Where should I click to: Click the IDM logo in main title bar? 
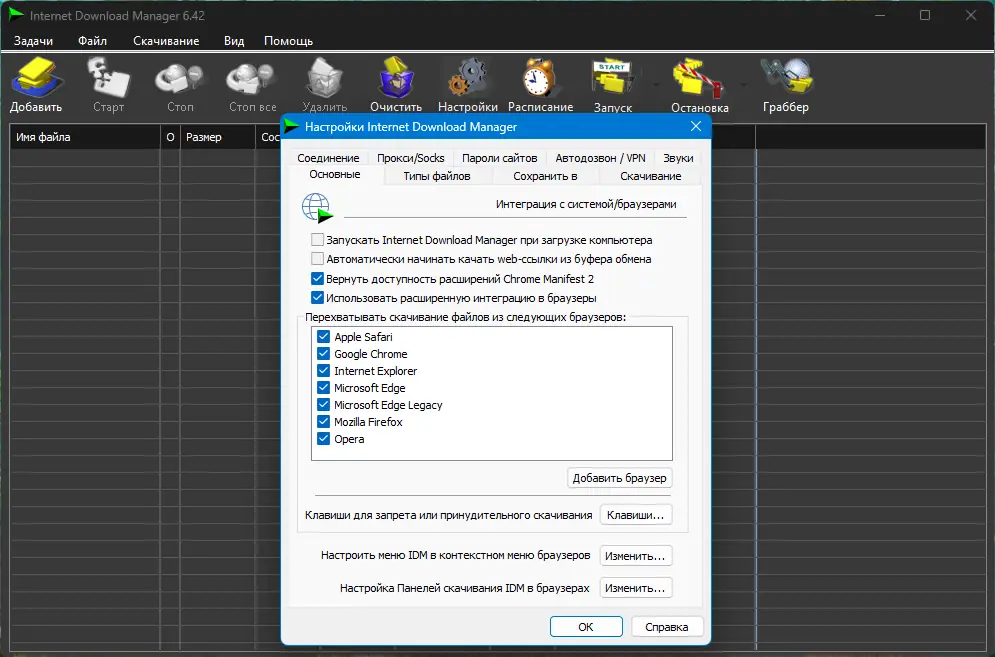[16, 15]
